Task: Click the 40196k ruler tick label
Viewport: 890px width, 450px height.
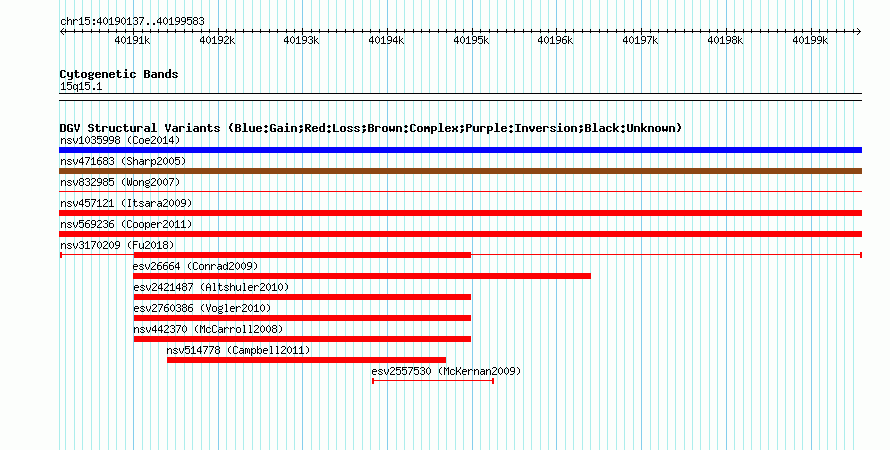Action: (556, 40)
